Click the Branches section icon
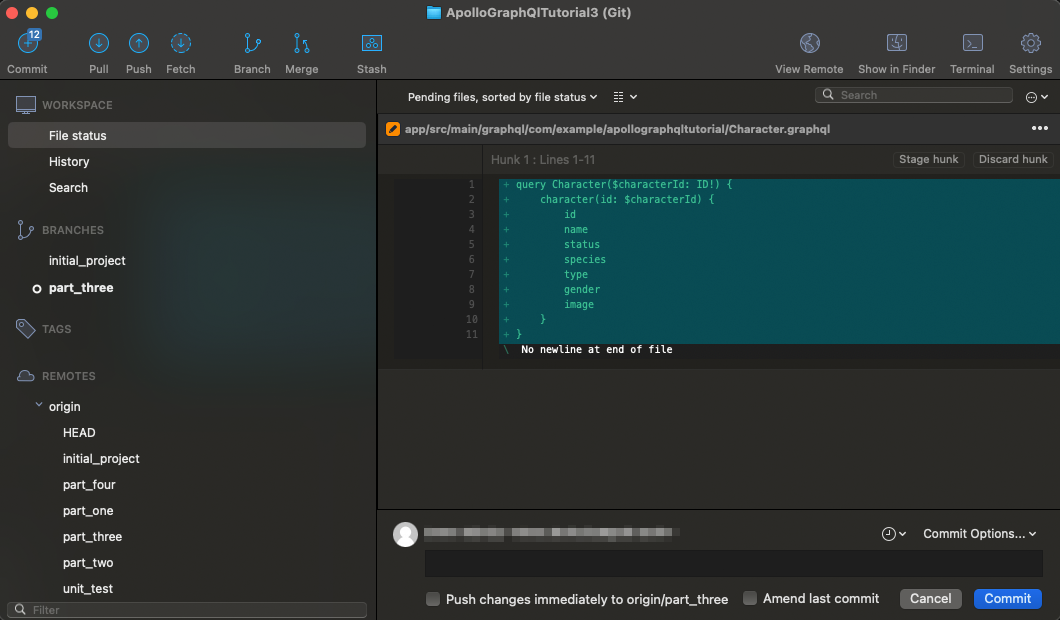 coord(25,230)
